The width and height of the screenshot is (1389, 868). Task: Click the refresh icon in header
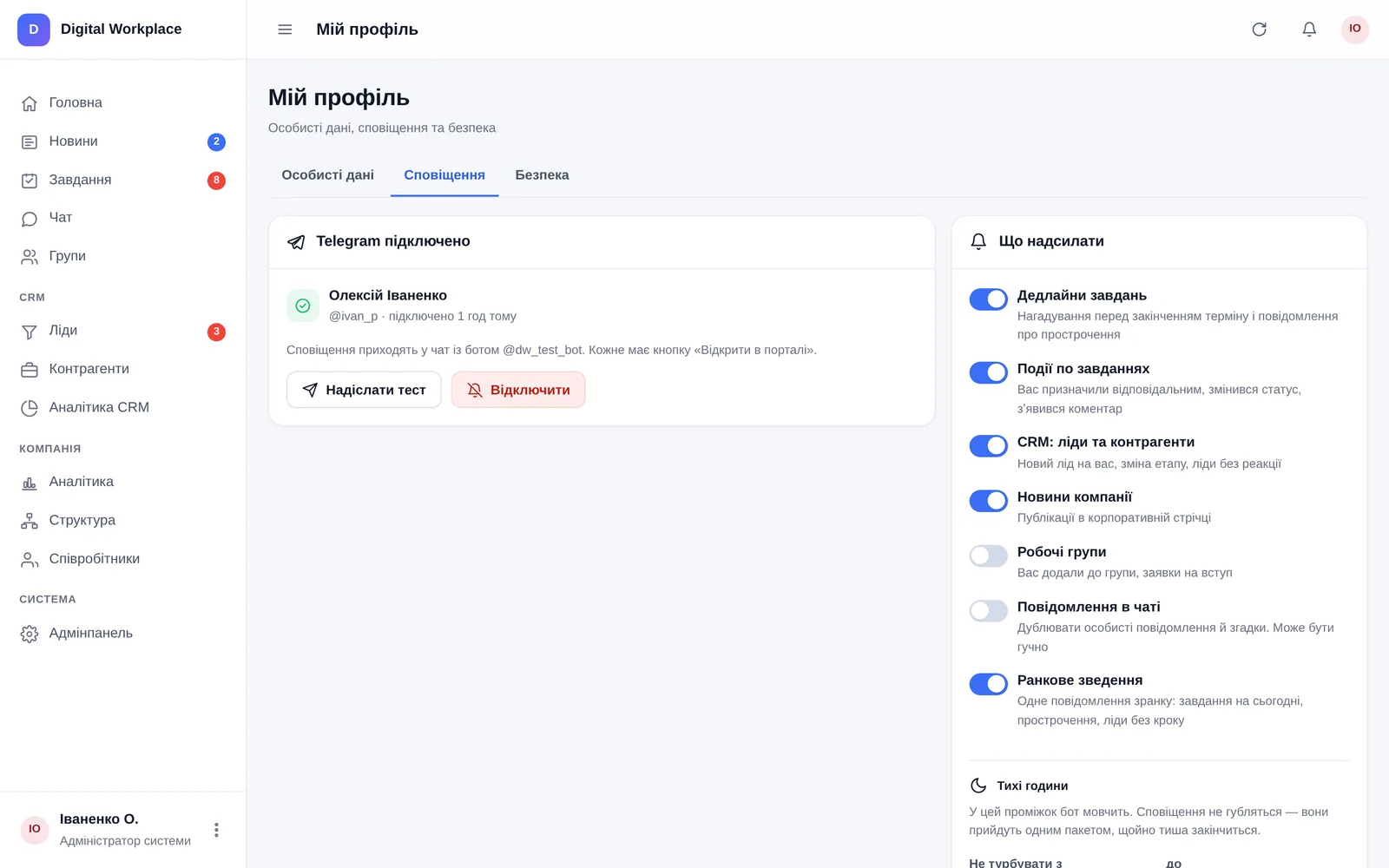pos(1259,30)
